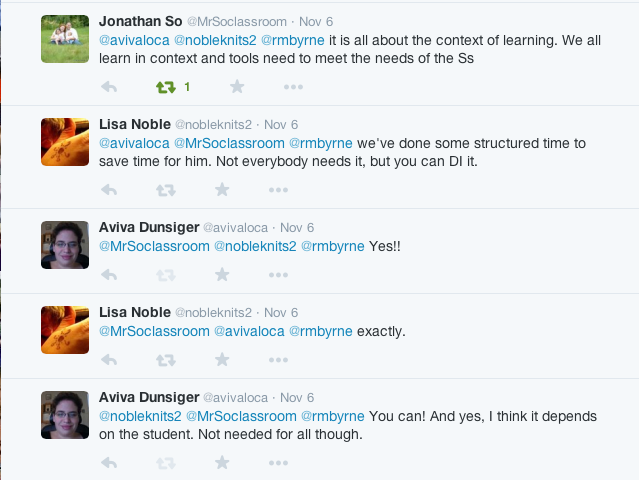Undo retweet on Jonathan So's tweet

tap(166, 87)
